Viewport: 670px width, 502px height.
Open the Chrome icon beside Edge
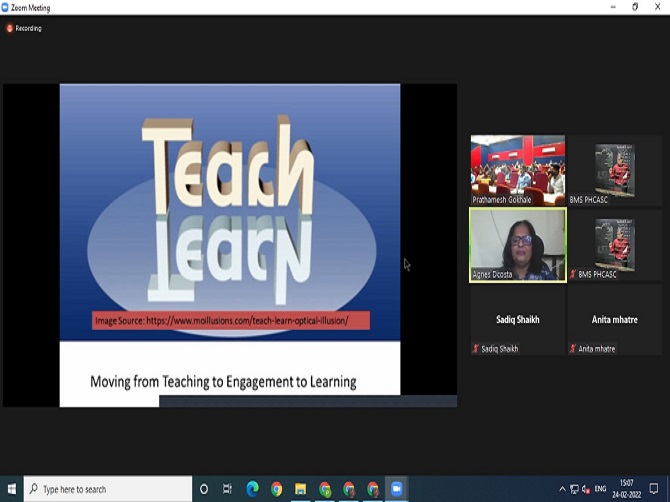pos(276,489)
